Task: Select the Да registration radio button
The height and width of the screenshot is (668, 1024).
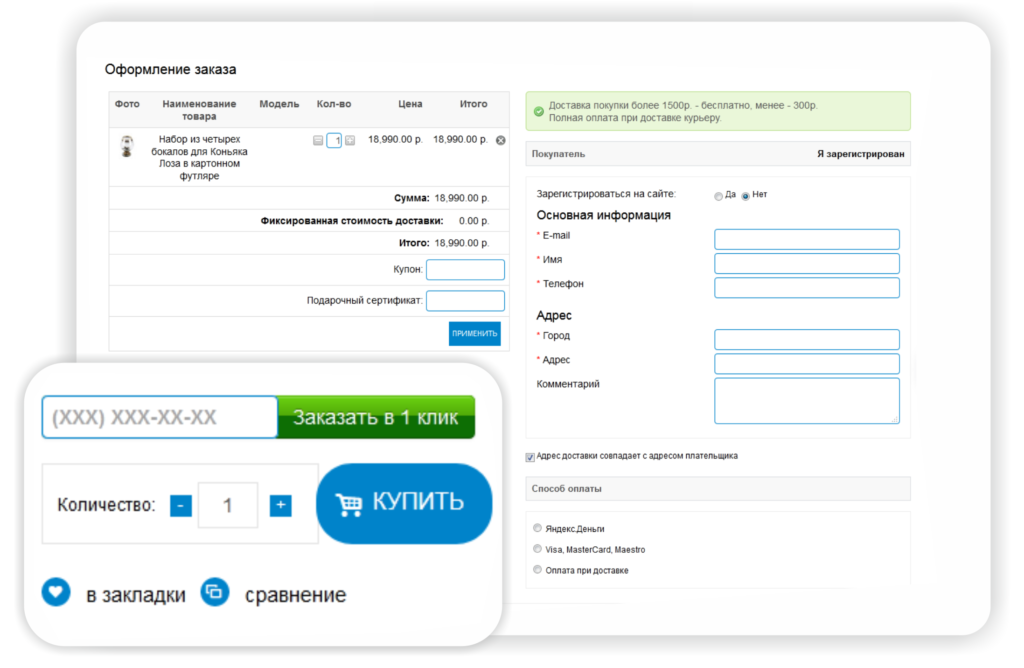Action: coord(718,196)
